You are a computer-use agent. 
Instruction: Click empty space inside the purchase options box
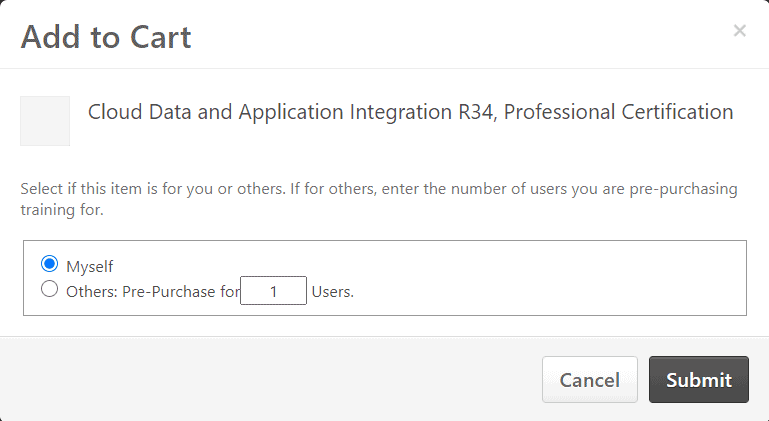point(539,278)
